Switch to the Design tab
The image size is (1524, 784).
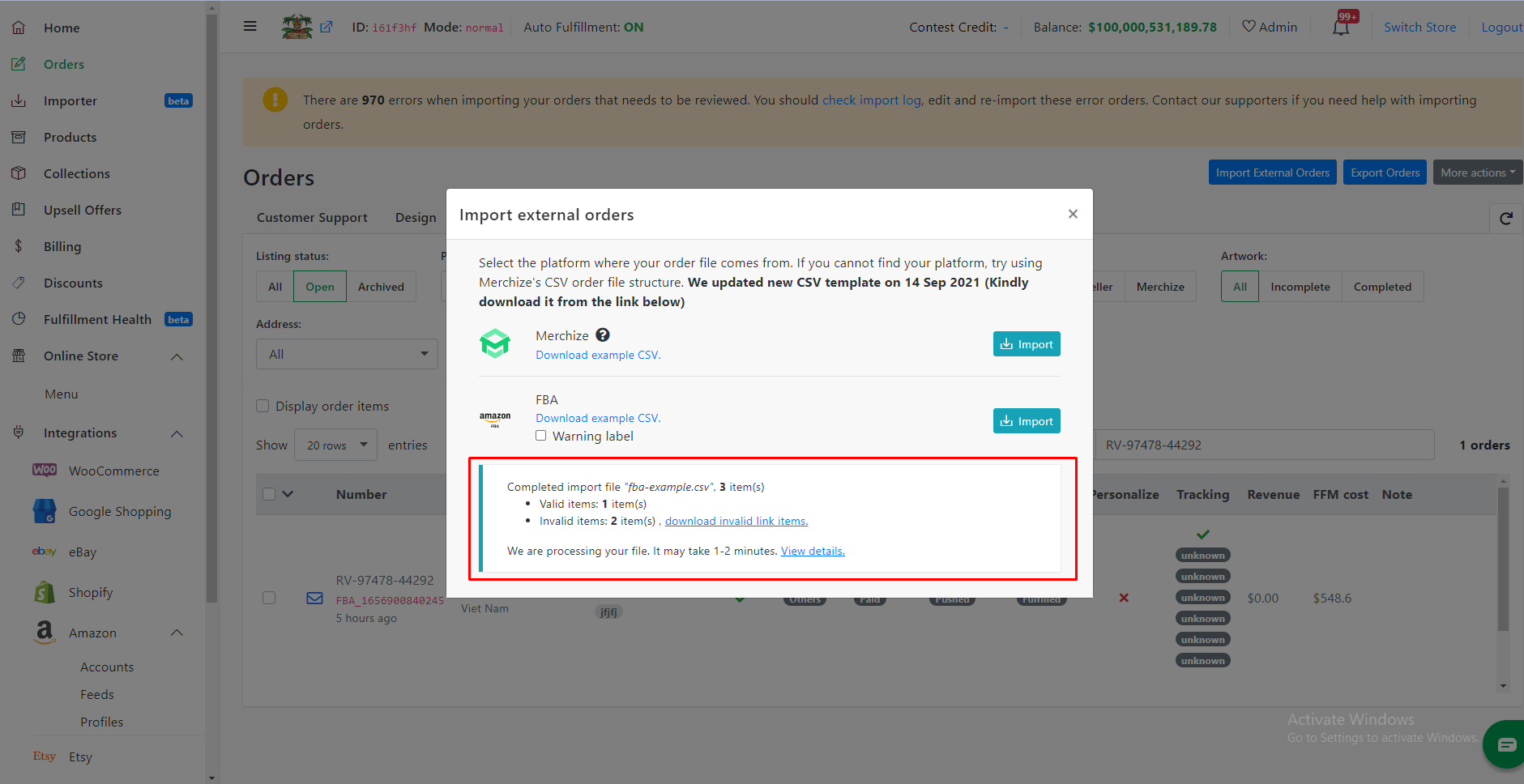coord(416,217)
